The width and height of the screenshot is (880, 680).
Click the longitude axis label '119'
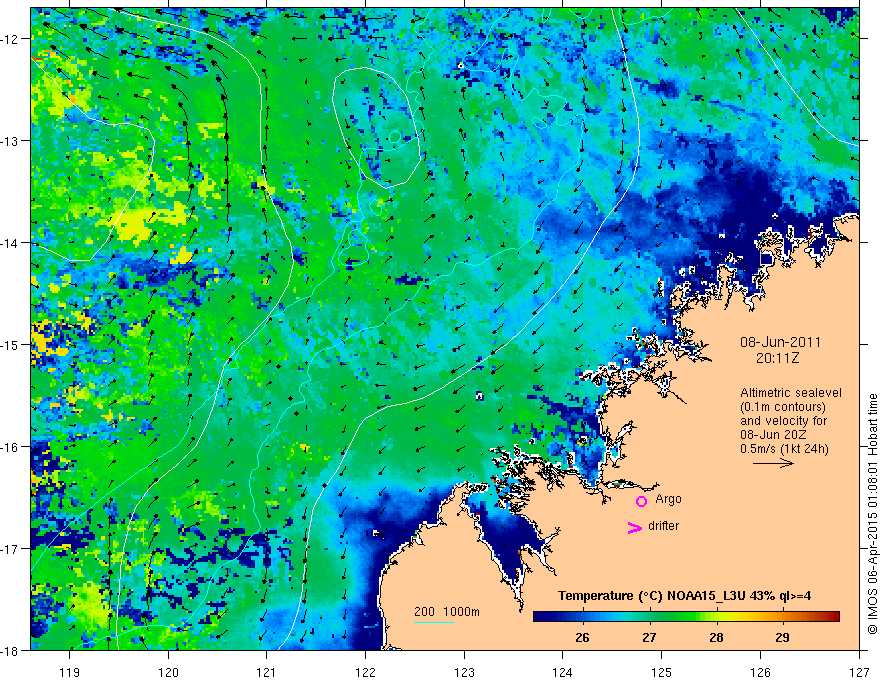[x=70, y=672]
